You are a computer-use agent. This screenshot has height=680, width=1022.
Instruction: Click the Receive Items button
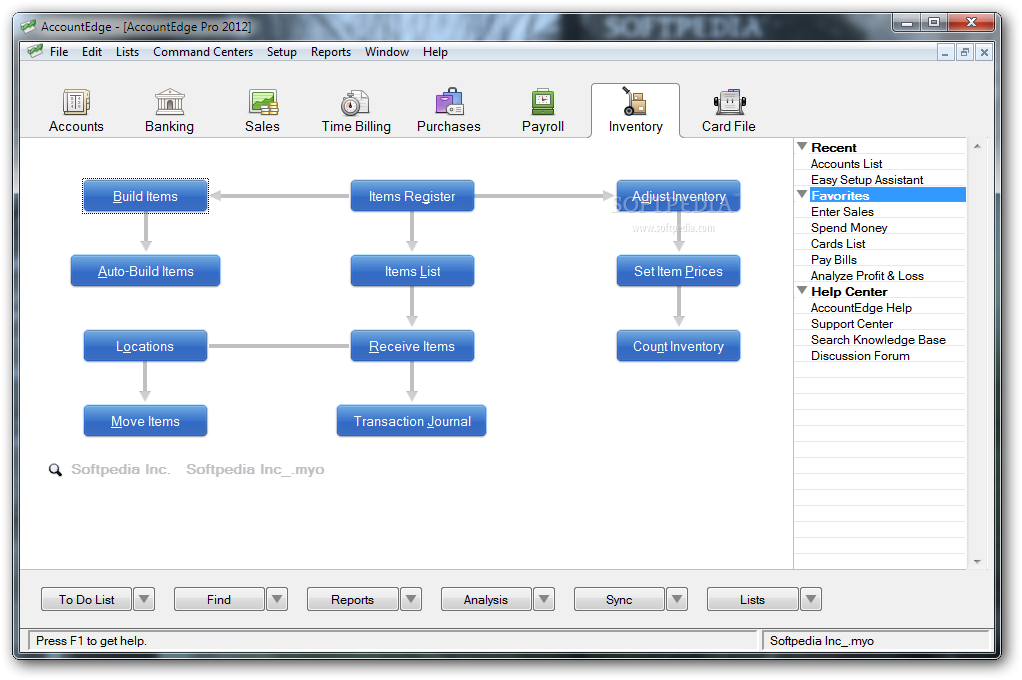[412, 346]
